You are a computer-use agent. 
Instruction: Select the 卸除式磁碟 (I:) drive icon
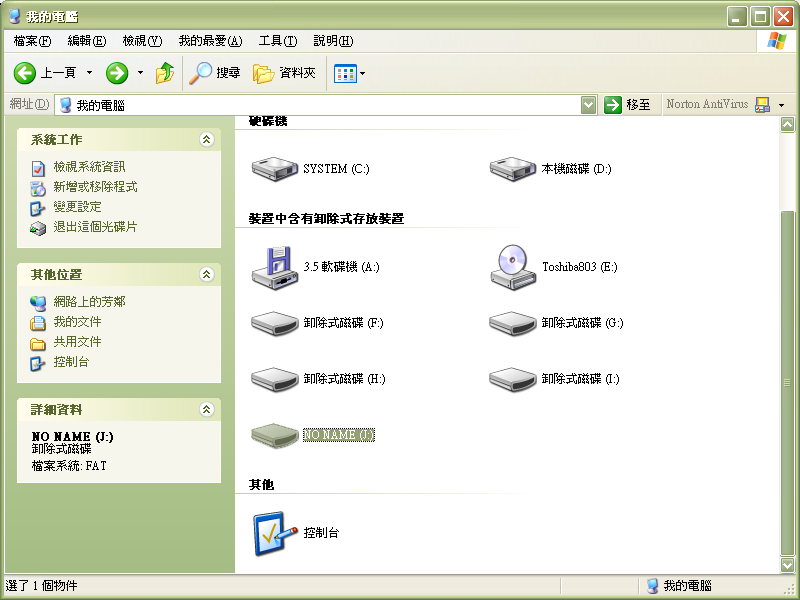[513, 380]
